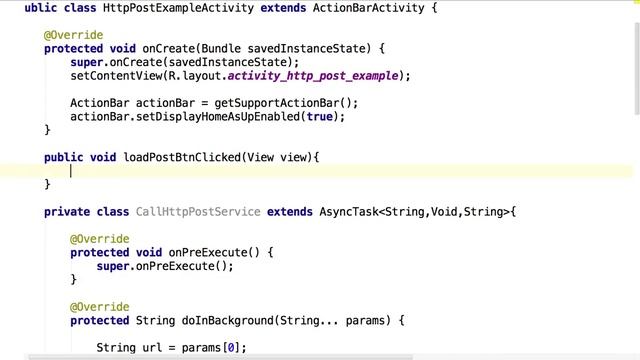The height and width of the screenshot is (360, 640).
Task: Click the first @Override annotation above onCreate
Action: pos(73,35)
